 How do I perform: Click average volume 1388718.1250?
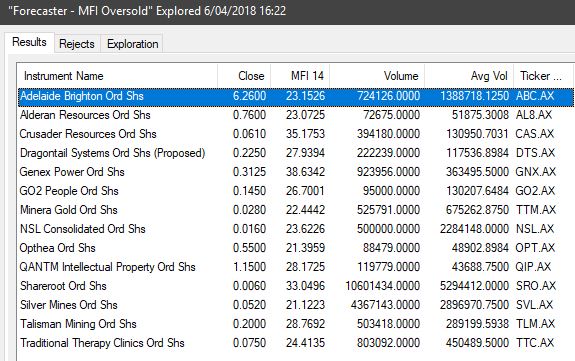click(x=475, y=96)
